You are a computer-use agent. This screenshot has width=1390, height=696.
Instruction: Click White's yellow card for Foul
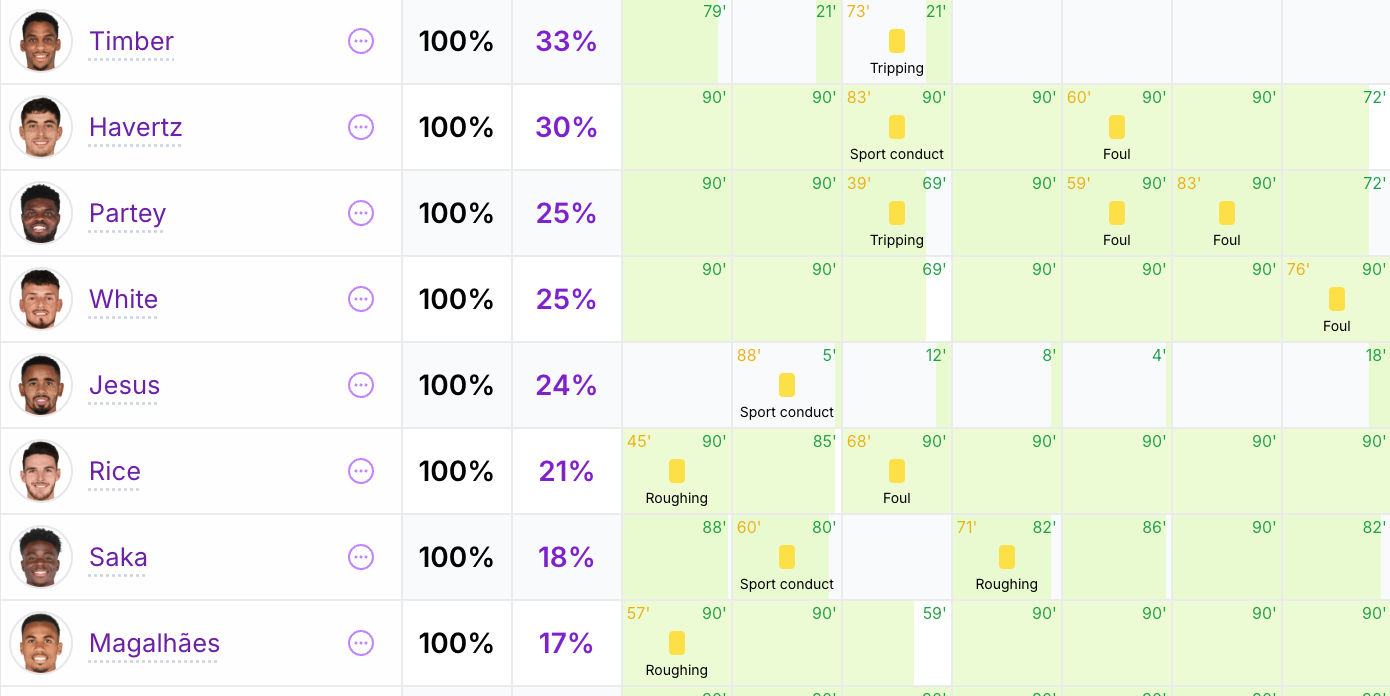tap(1337, 299)
